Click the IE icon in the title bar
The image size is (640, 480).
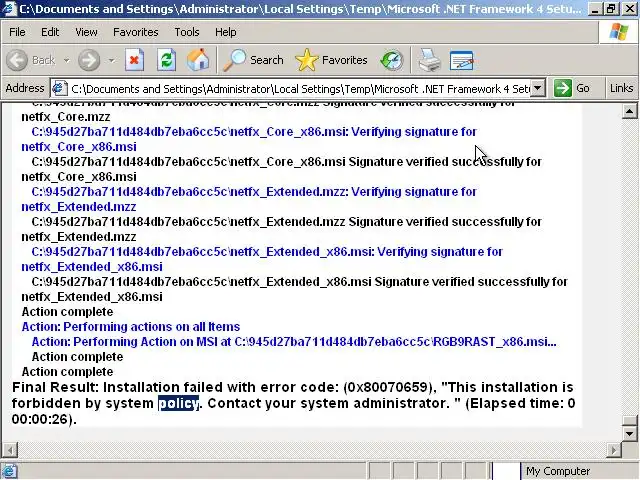[x=8, y=9]
